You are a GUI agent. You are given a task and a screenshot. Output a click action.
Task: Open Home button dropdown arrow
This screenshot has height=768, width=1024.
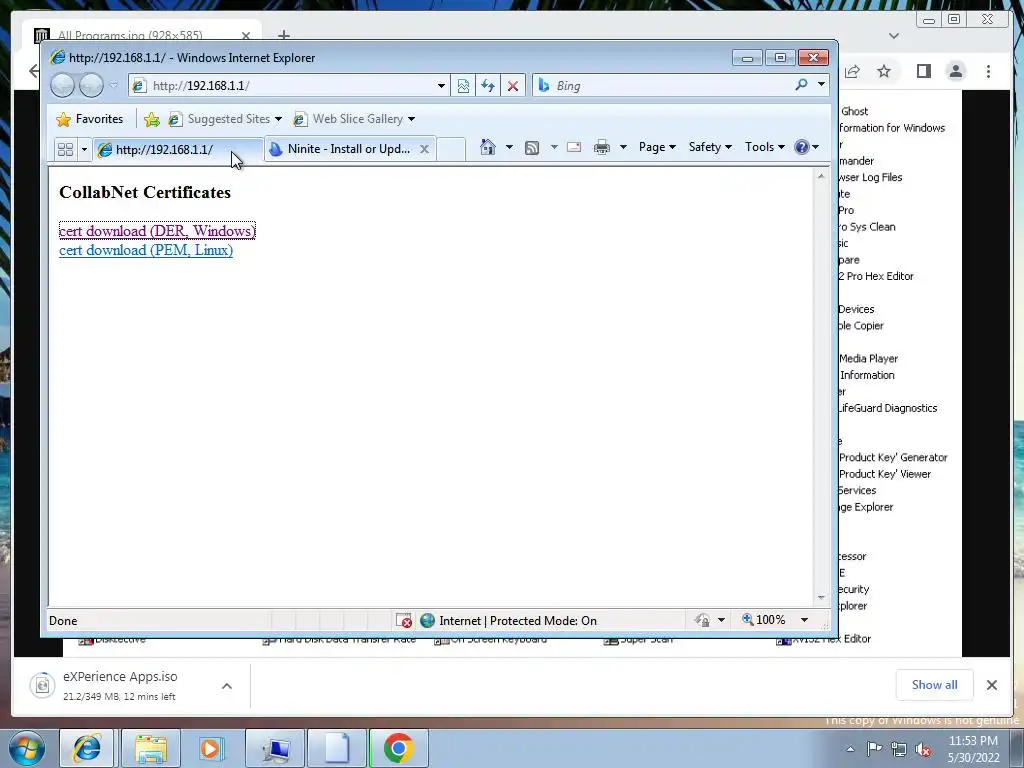509,147
